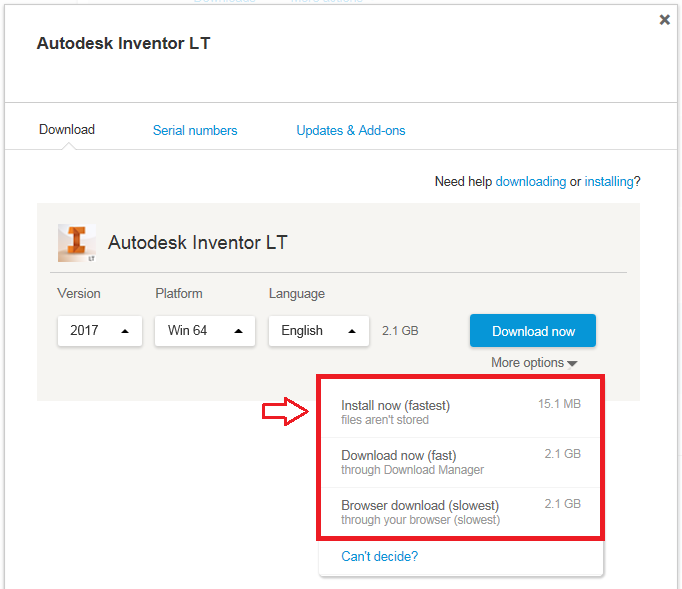Open the Platform Win 64 dropdown
Screen dimensions: 682x589
click(205, 331)
